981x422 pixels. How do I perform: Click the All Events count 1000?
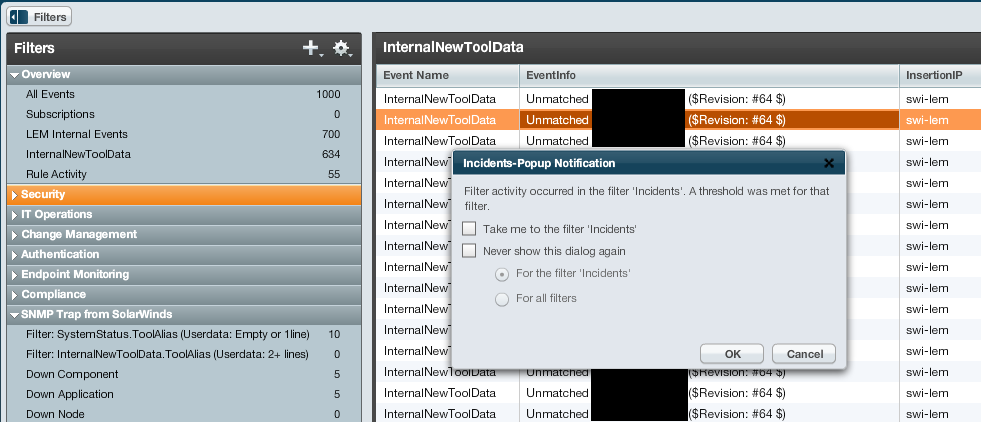[x=328, y=94]
